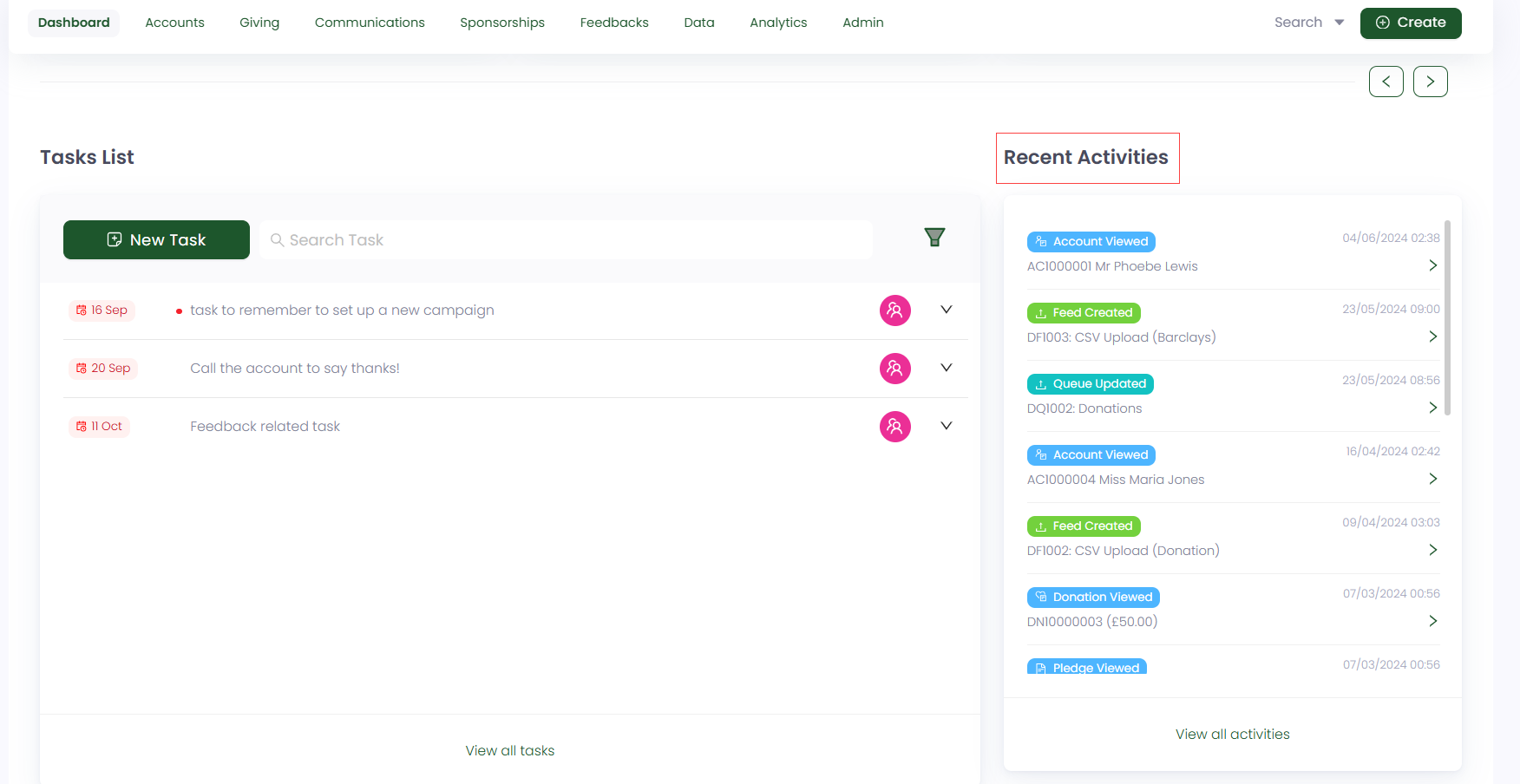The image size is (1520, 784).
Task: Click DNI0000003 (£50.00) entry
Action: (x=1092, y=622)
